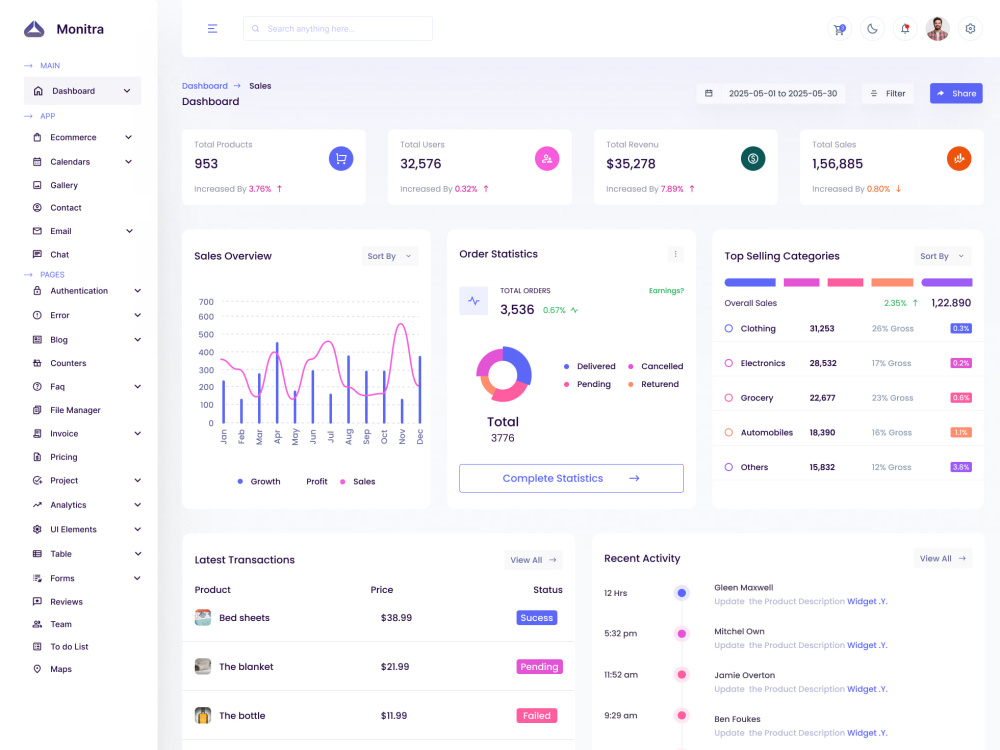Open Sales Overview Sort By dropdown
1000x750 pixels.
tap(390, 256)
